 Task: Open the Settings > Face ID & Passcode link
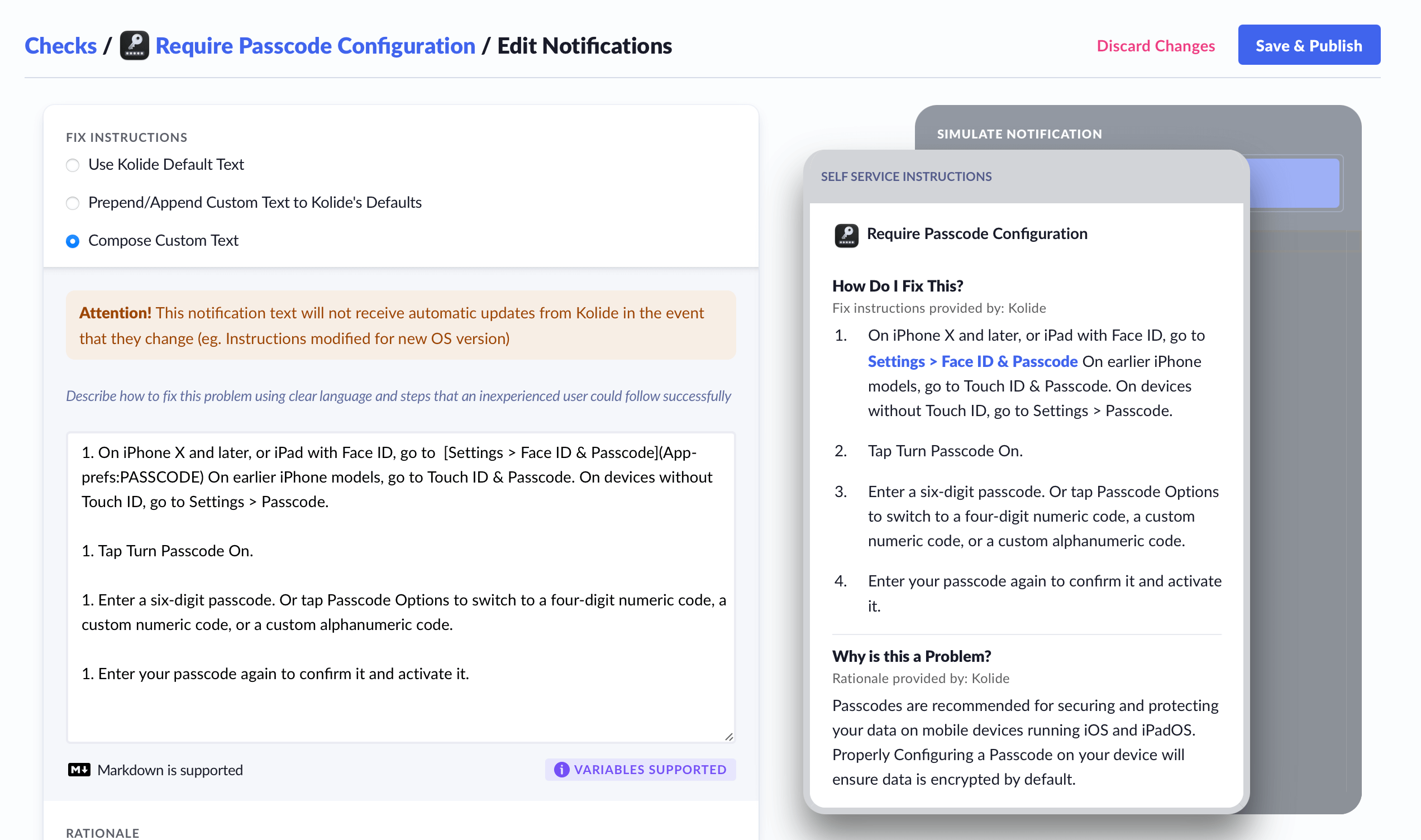click(972, 361)
